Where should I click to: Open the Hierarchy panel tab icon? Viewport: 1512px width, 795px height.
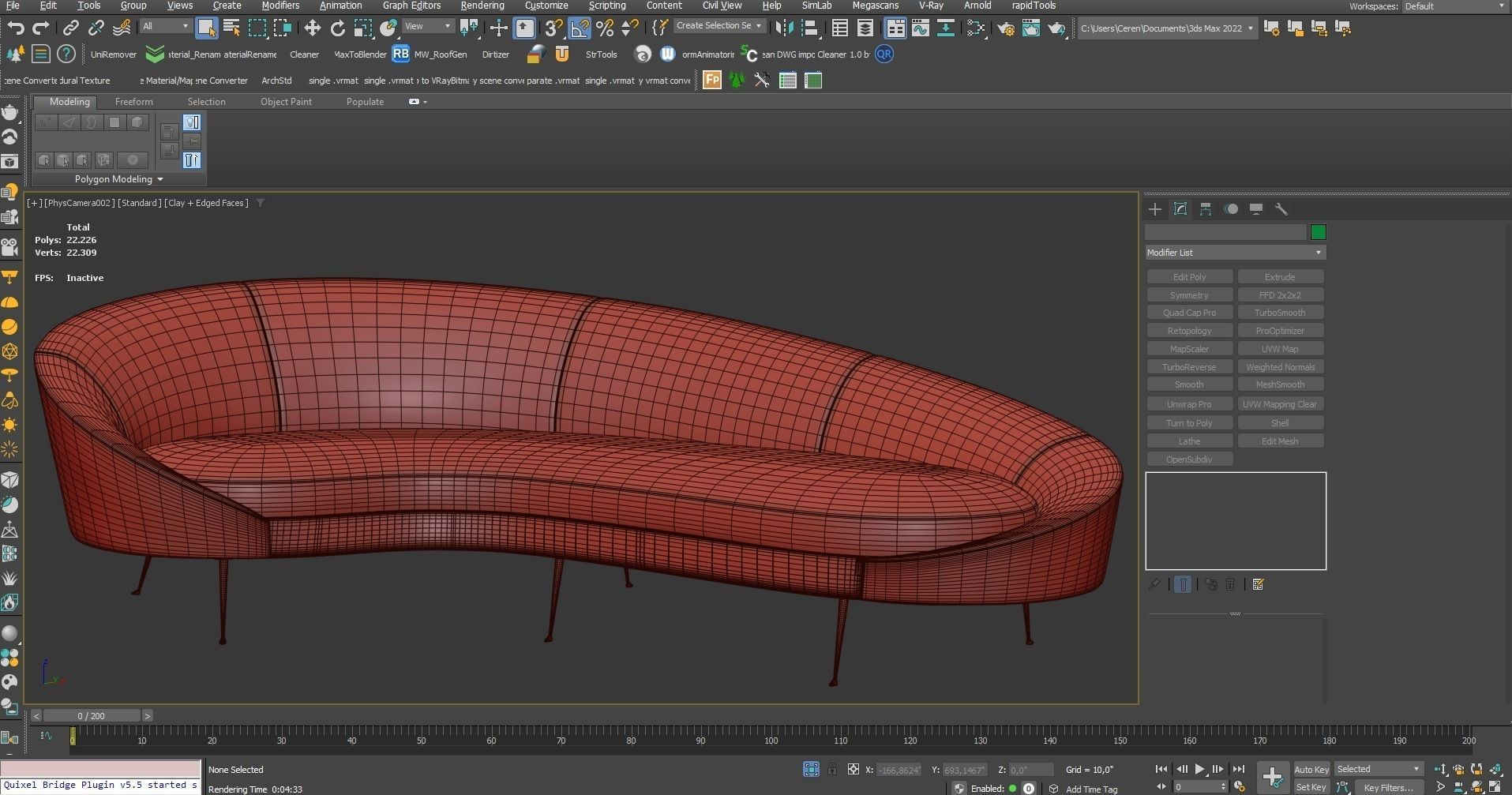(1206, 209)
